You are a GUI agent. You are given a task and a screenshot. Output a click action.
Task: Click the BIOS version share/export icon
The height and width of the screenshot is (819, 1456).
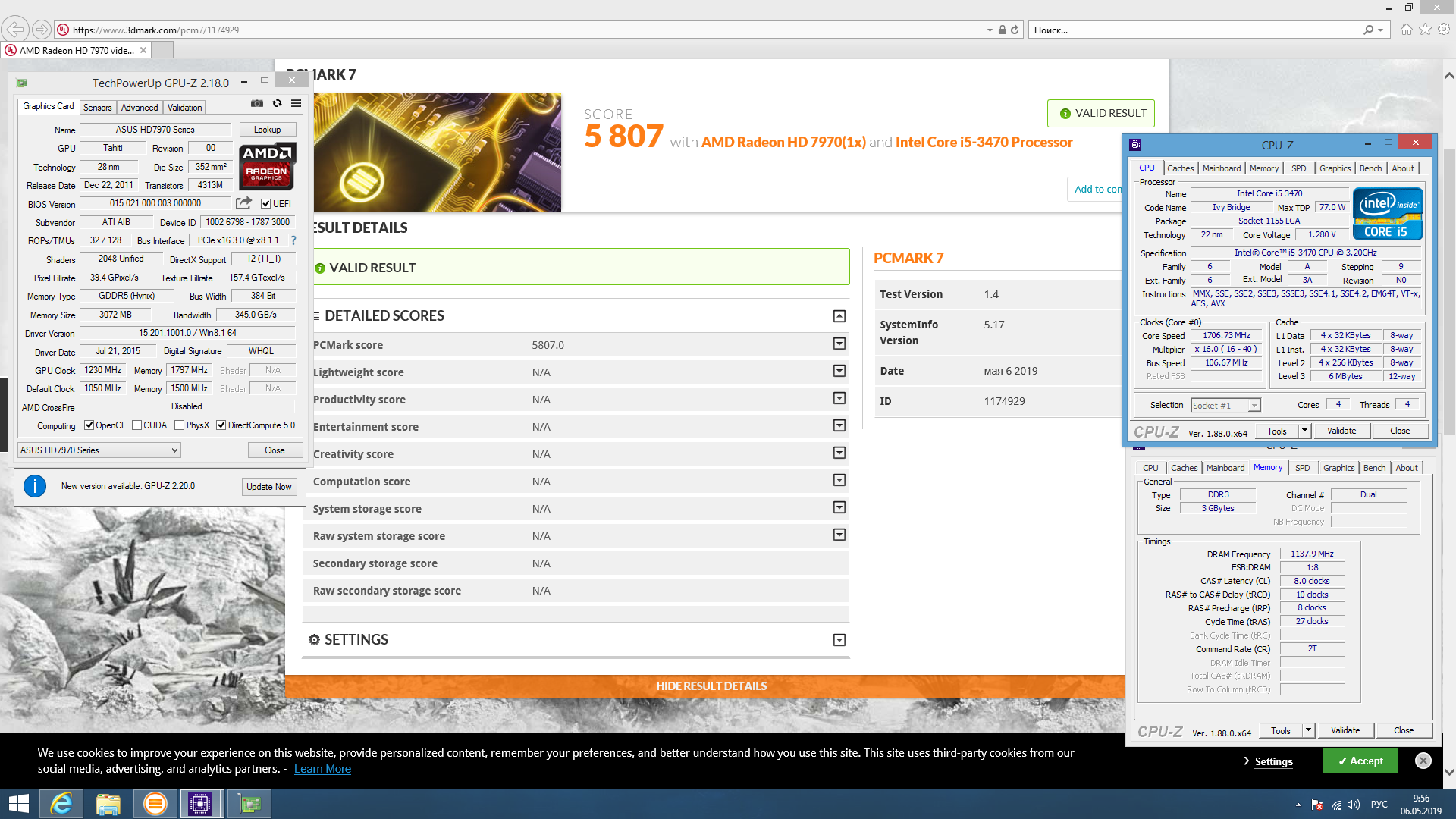[243, 203]
